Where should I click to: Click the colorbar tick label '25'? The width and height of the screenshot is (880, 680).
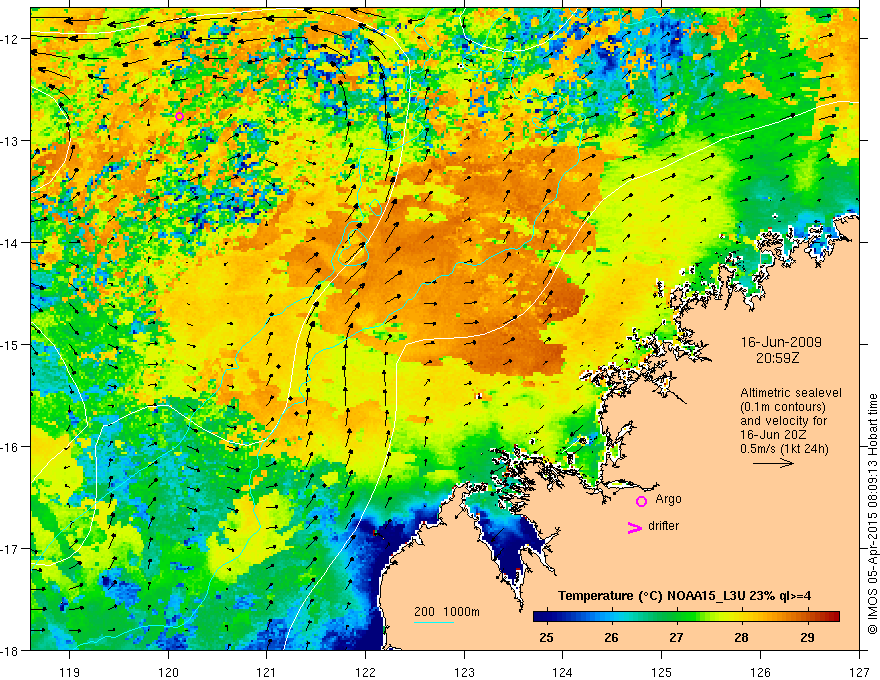pyautogui.click(x=546, y=637)
